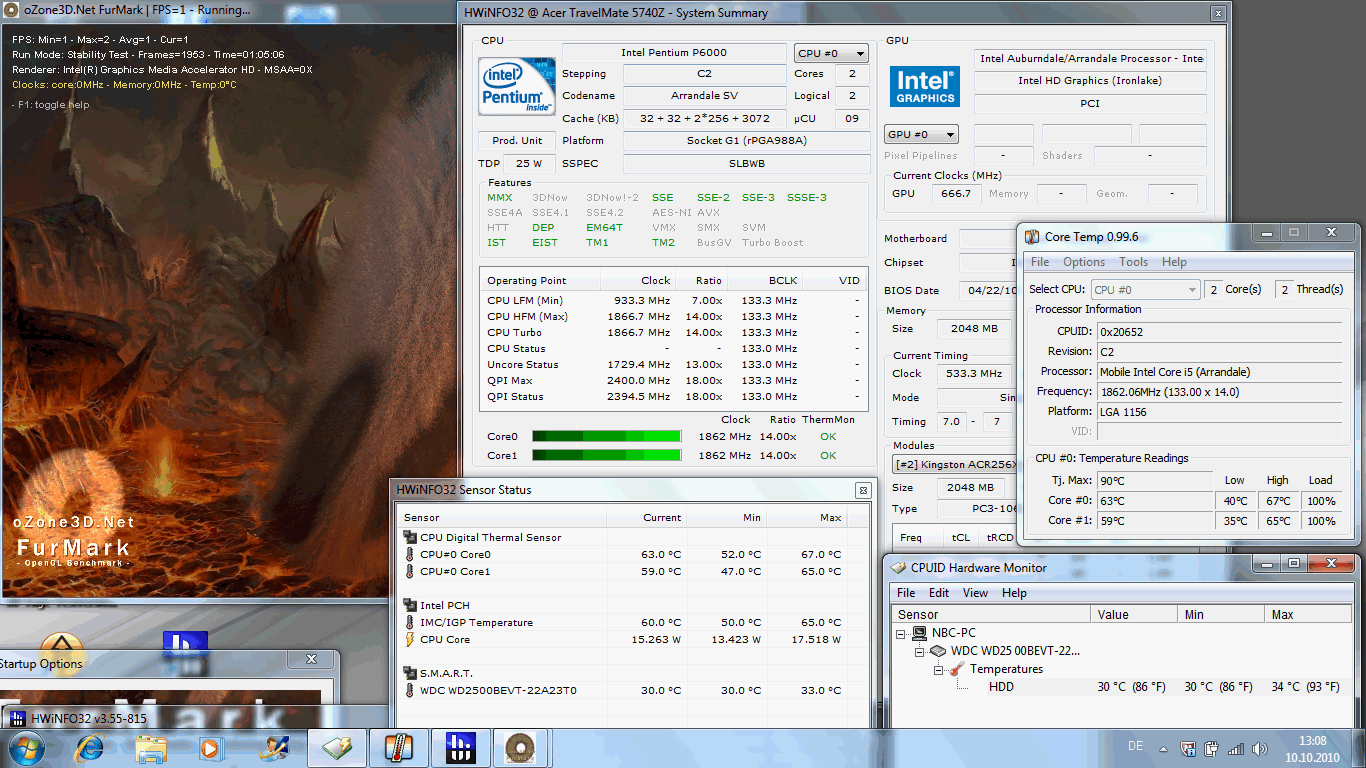The height and width of the screenshot is (768, 1366).
Task: Switch to CPUID Hardware Monitor taskbar button
Action: pyautogui.click(x=336, y=747)
